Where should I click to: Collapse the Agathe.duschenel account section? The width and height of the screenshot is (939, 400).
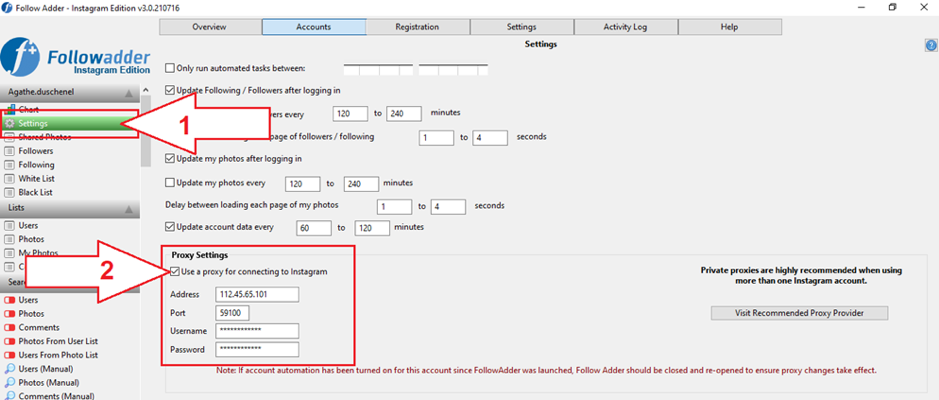click(x=128, y=93)
